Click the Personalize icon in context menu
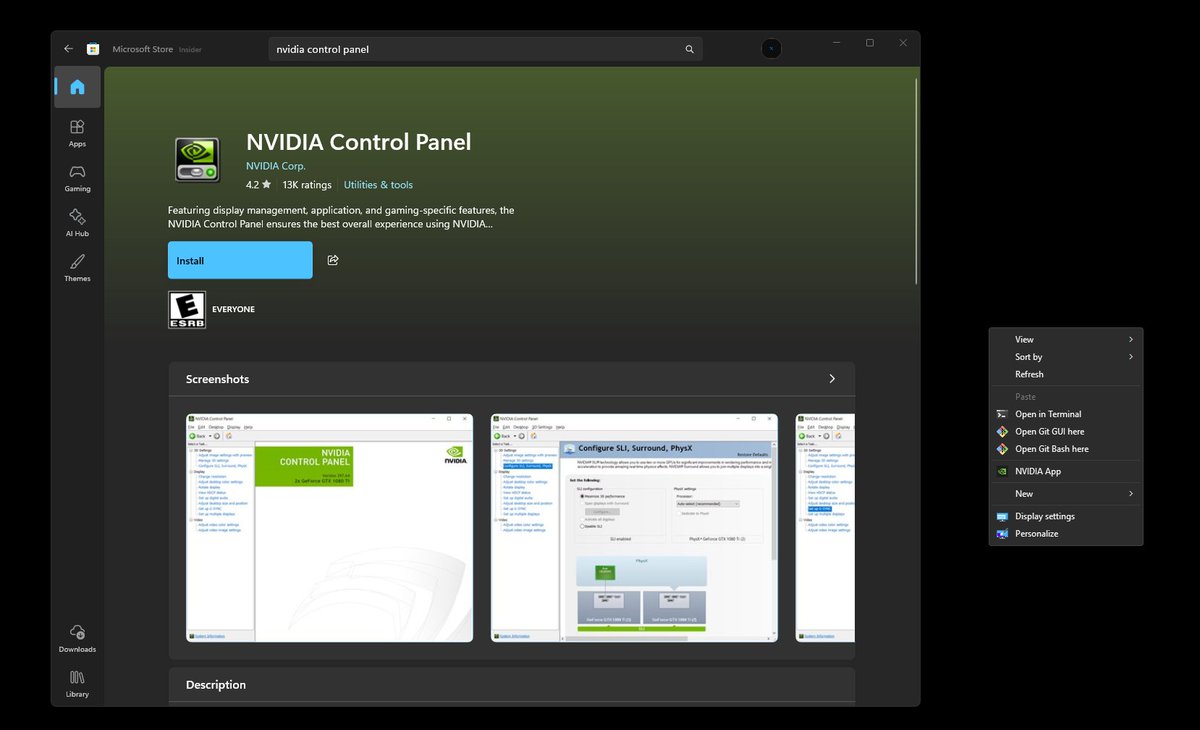 1002,534
